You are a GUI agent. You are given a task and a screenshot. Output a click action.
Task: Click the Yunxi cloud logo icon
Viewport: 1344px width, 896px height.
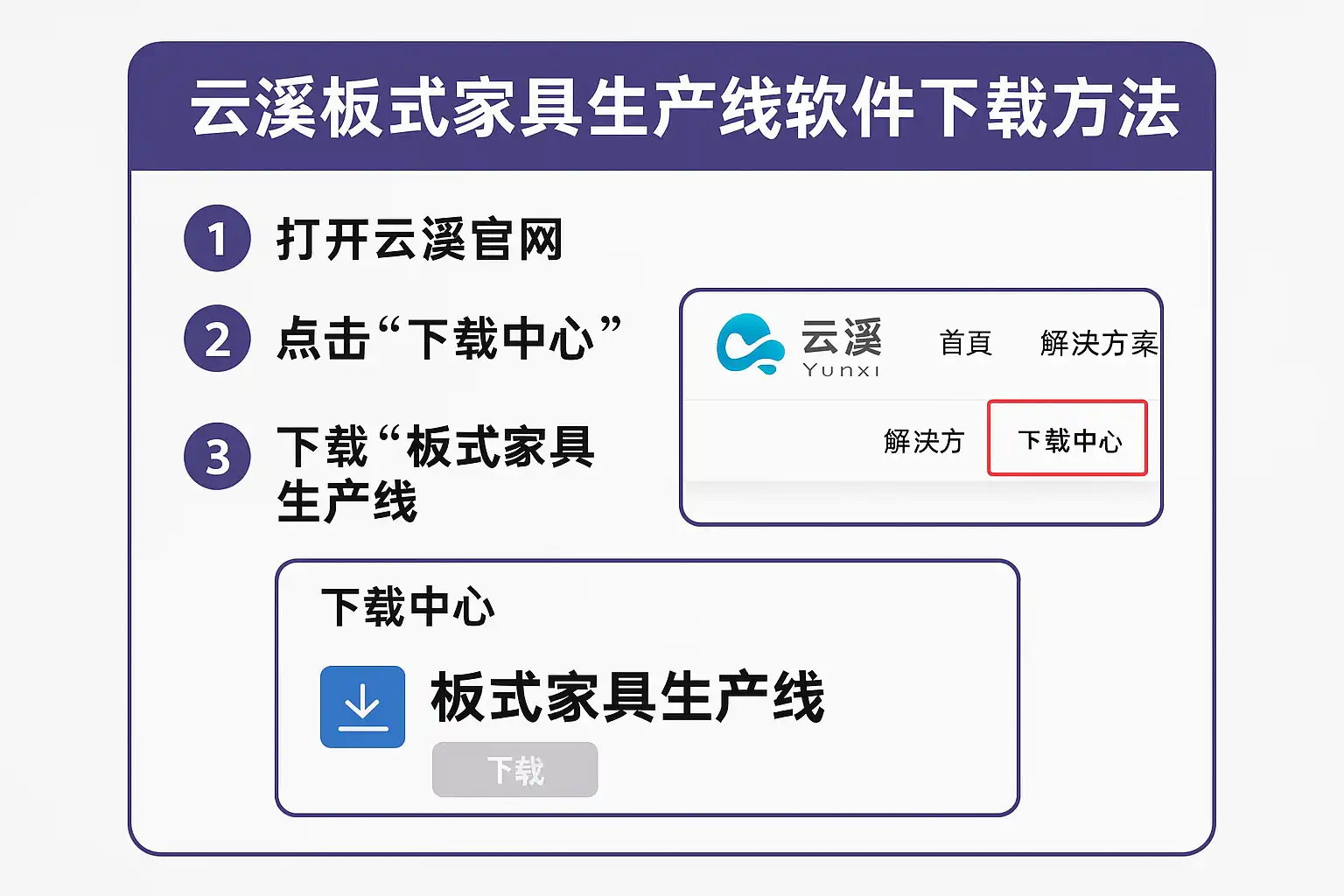pos(749,344)
